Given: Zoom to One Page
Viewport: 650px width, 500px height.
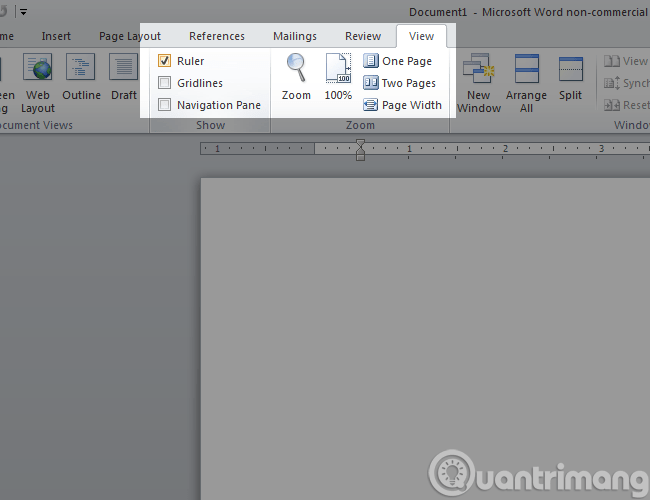Looking at the screenshot, I should coord(398,61).
